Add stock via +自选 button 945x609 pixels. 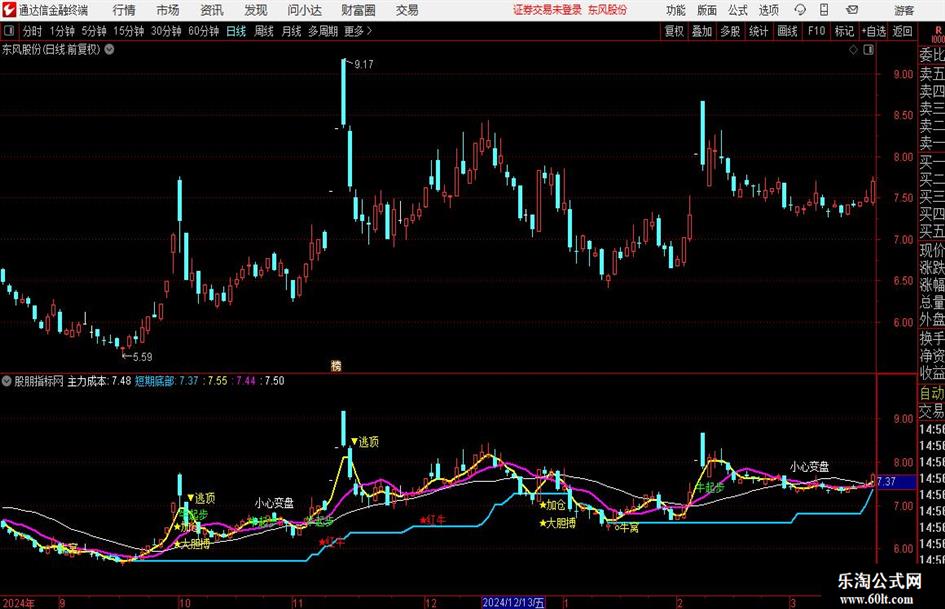873,31
